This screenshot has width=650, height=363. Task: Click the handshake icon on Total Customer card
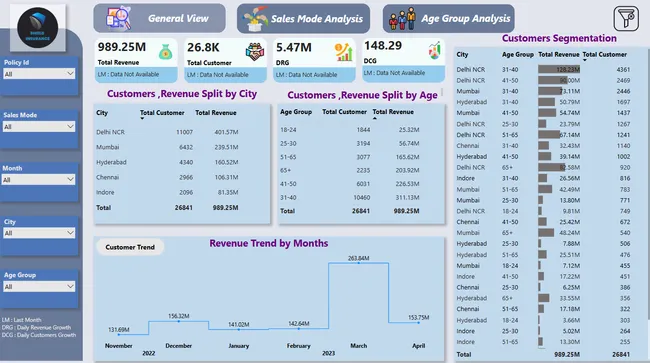[x=255, y=53]
